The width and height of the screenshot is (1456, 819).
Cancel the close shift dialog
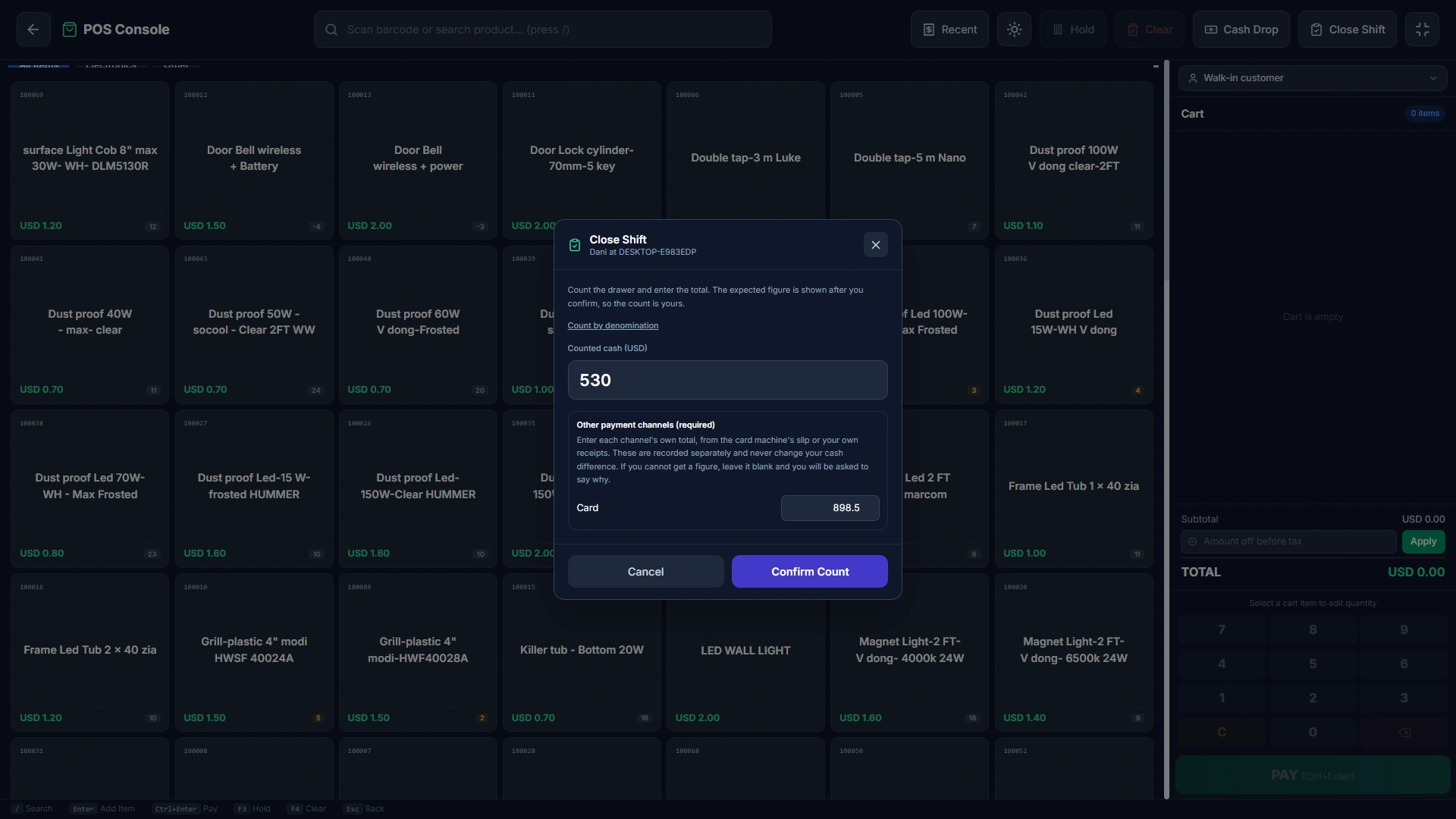pos(645,572)
